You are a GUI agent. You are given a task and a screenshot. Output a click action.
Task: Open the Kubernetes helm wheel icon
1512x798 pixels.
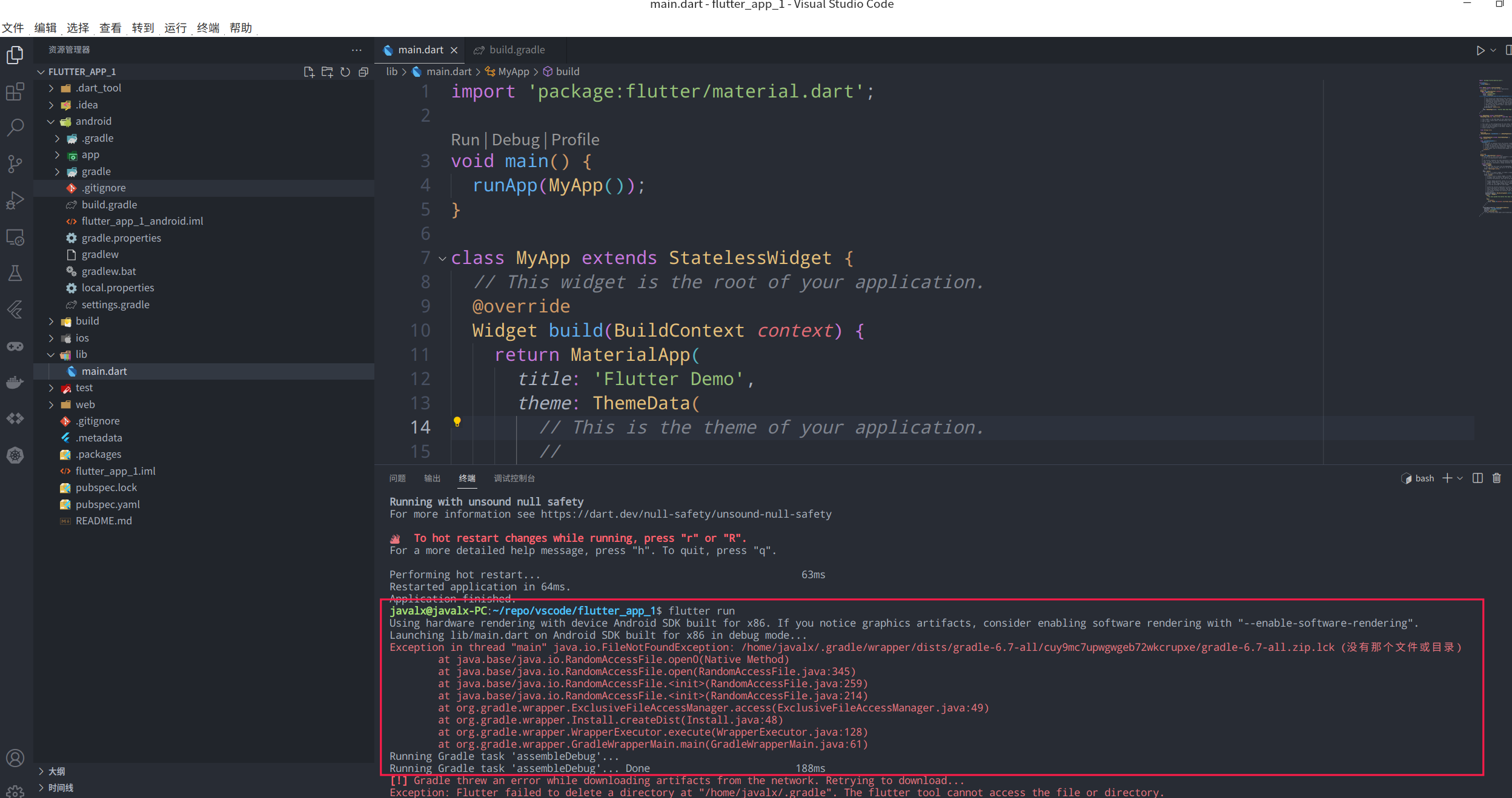tap(15, 455)
